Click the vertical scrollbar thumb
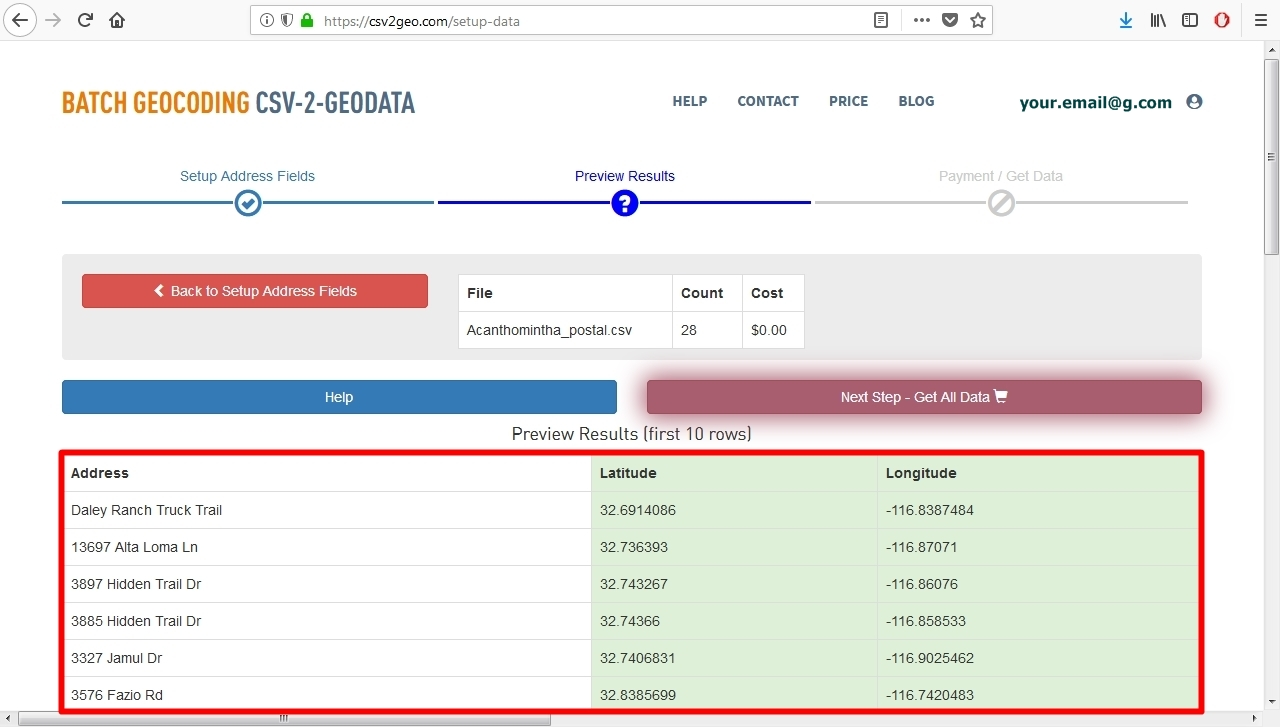Screen dimensions: 1280x727 point(1271,156)
